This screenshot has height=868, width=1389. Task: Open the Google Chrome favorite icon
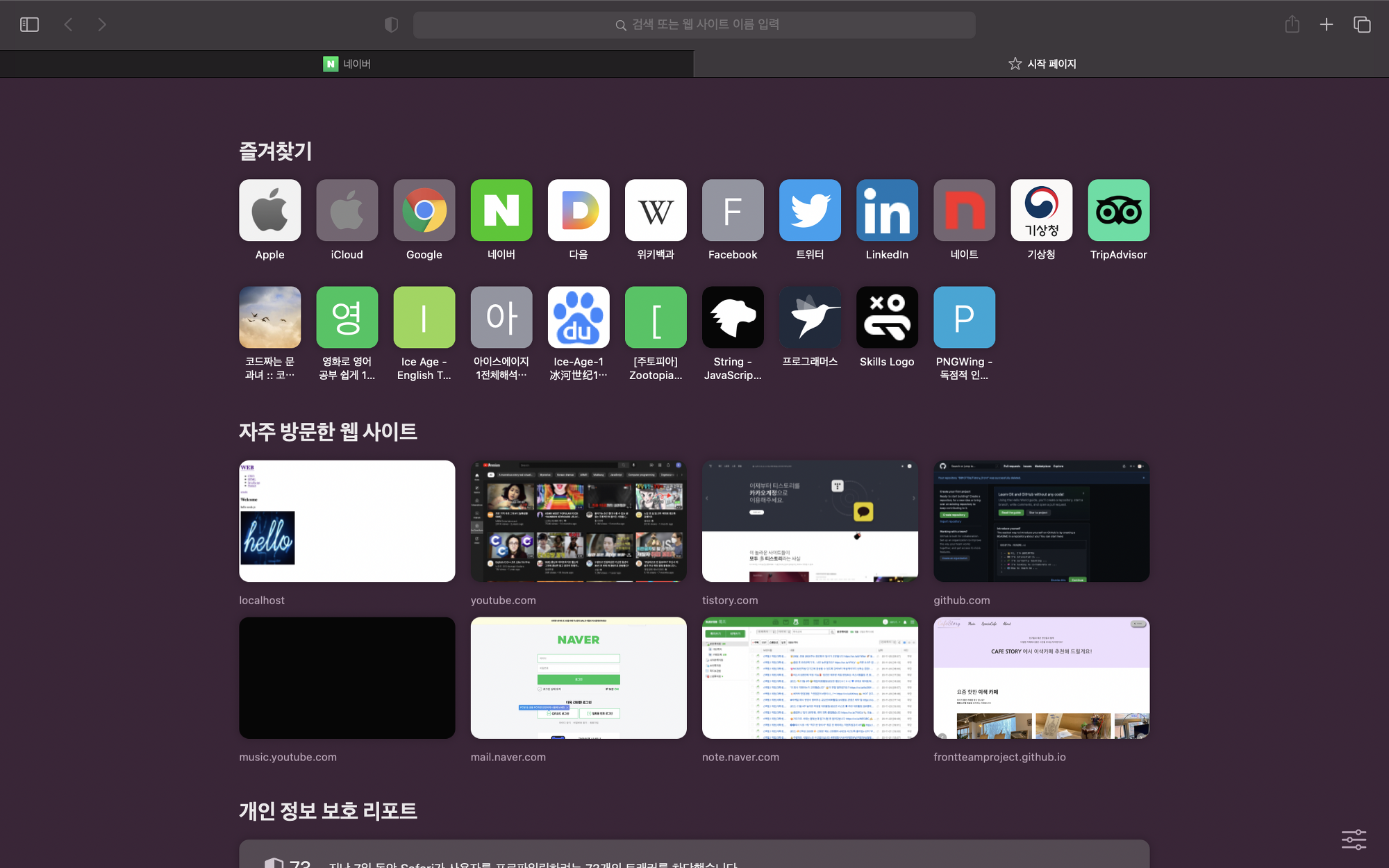click(424, 210)
